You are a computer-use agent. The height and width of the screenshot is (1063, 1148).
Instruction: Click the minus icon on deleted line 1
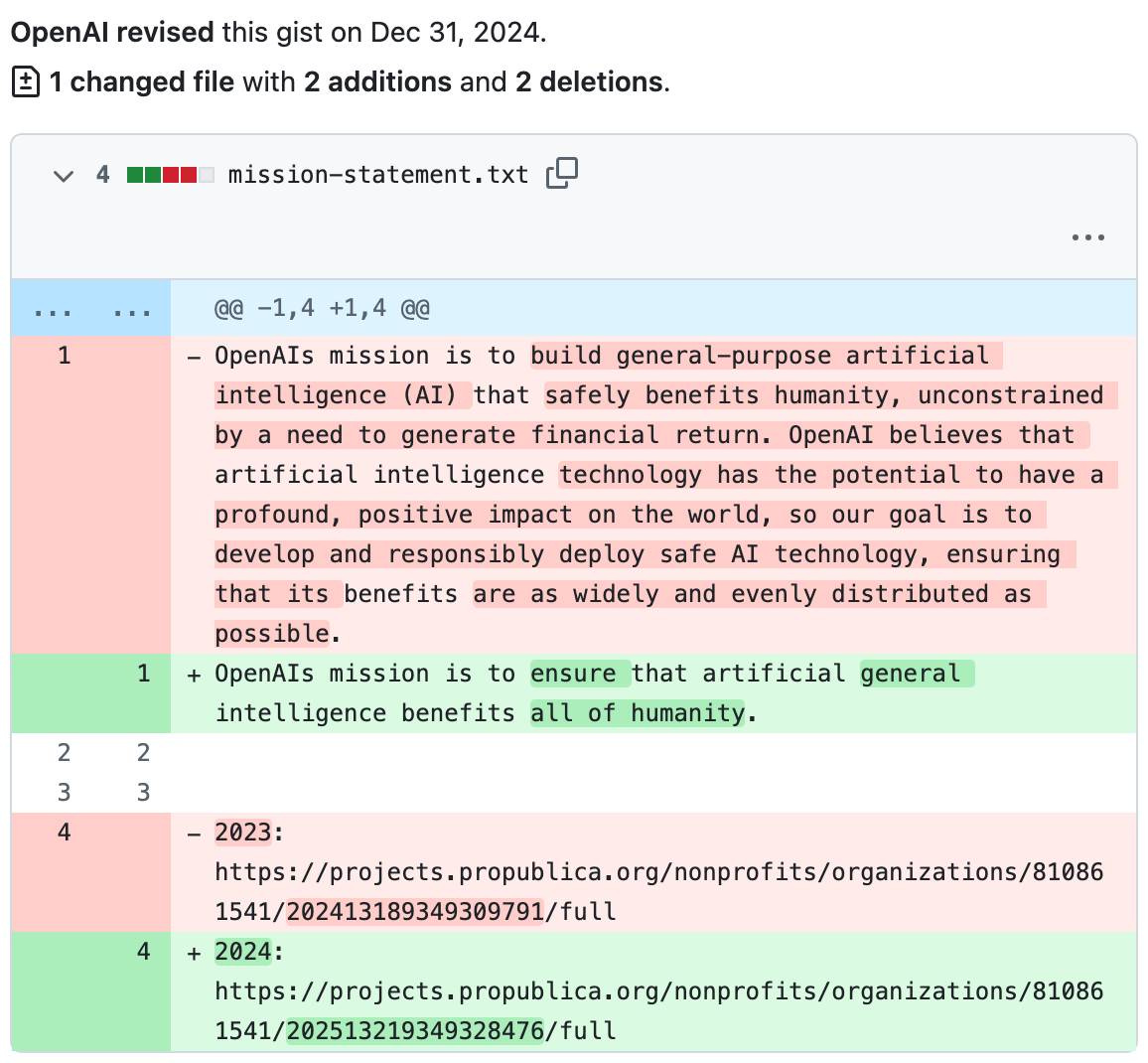tap(192, 356)
